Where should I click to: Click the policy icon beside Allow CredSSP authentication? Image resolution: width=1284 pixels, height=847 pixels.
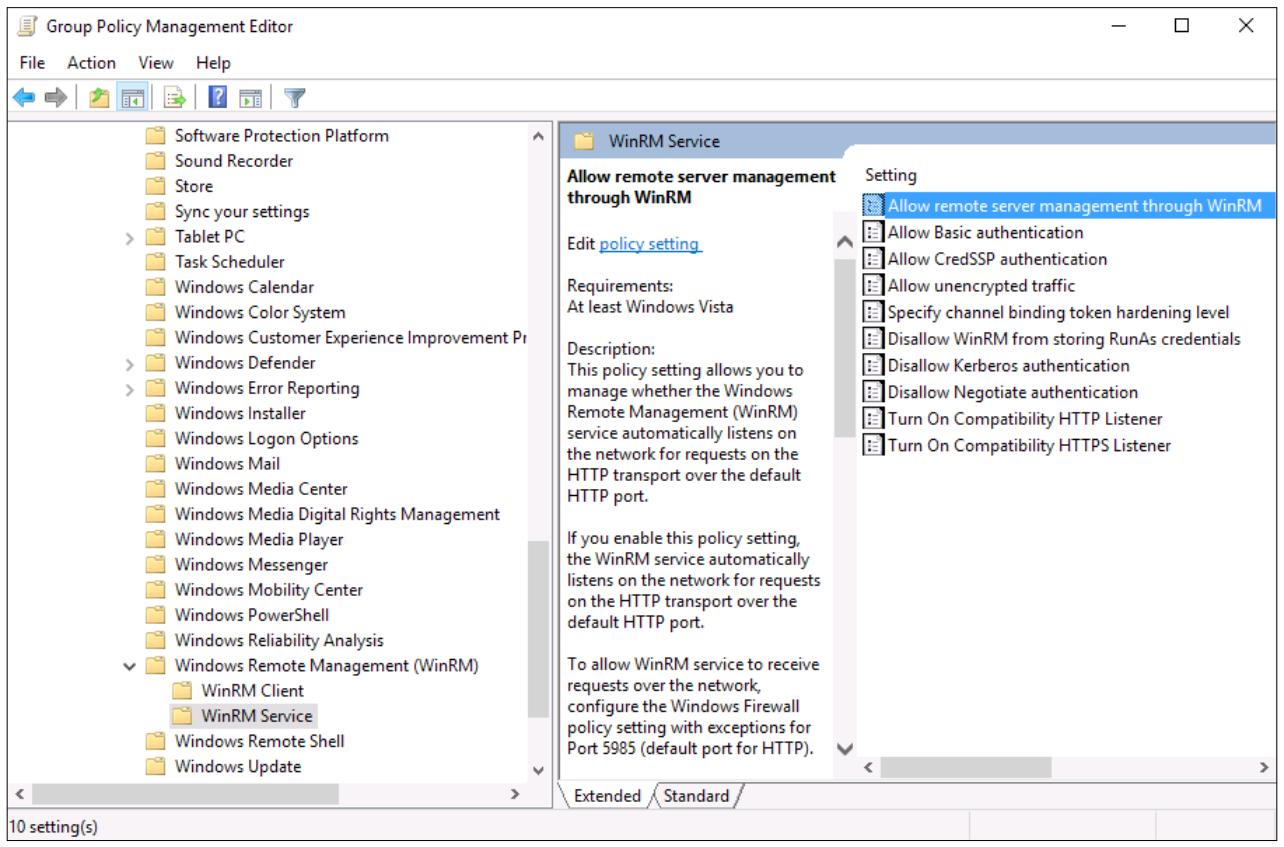point(874,259)
